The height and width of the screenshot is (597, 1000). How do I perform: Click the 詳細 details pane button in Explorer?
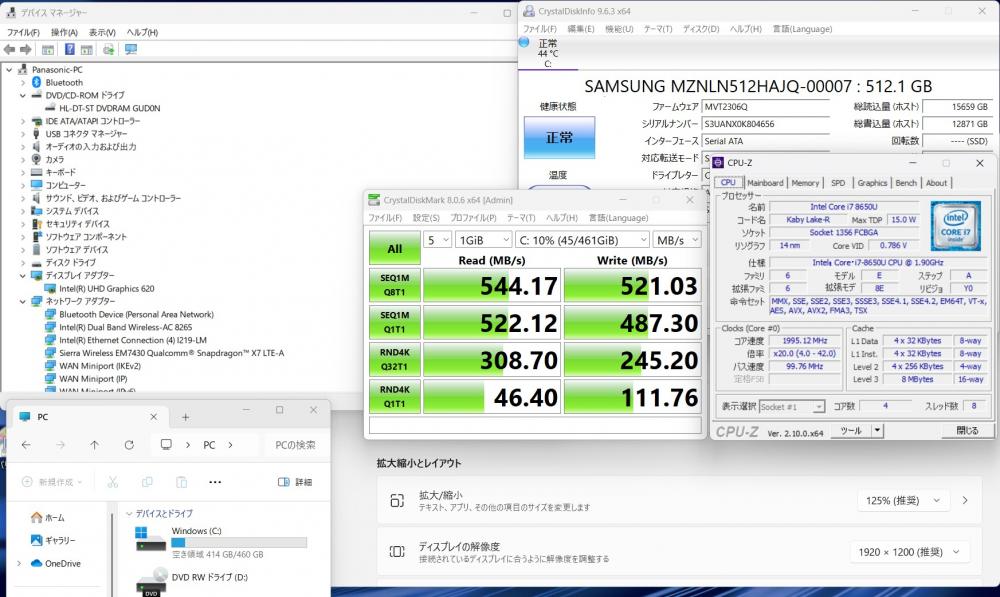coord(295,482)
